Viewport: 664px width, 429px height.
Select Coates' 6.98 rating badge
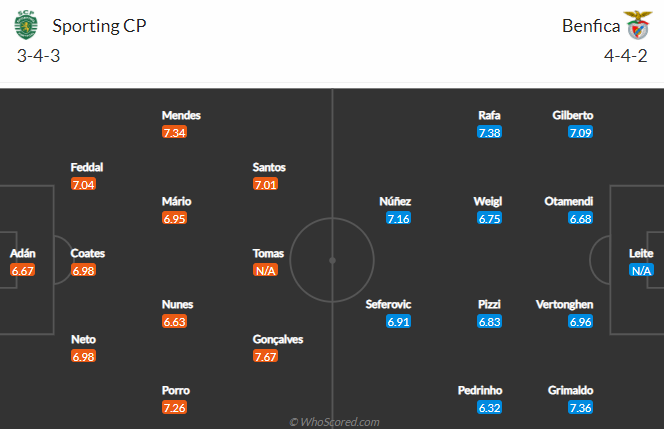[x=83, y=271]
